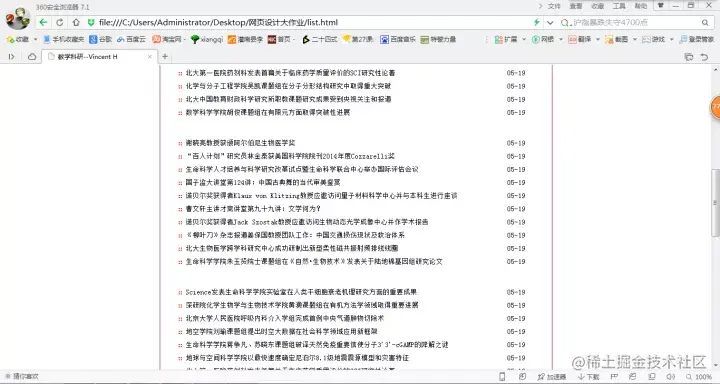Open the 百度音乐 bookmark
This screenshot has height=384, width=720.
tap(398, 40)
